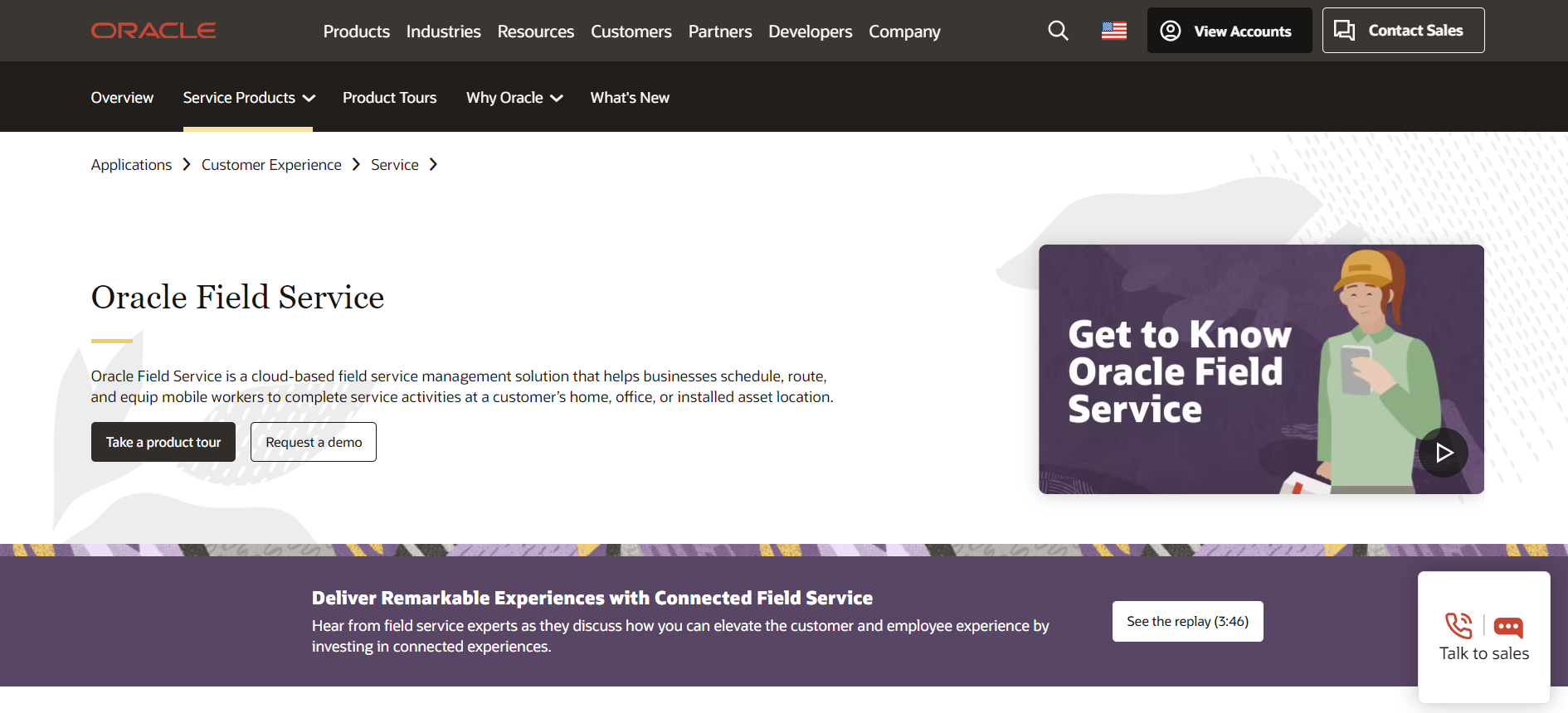Open the Products menu
This screenshot has width=1568, height=713.
(x=357, y=32)
